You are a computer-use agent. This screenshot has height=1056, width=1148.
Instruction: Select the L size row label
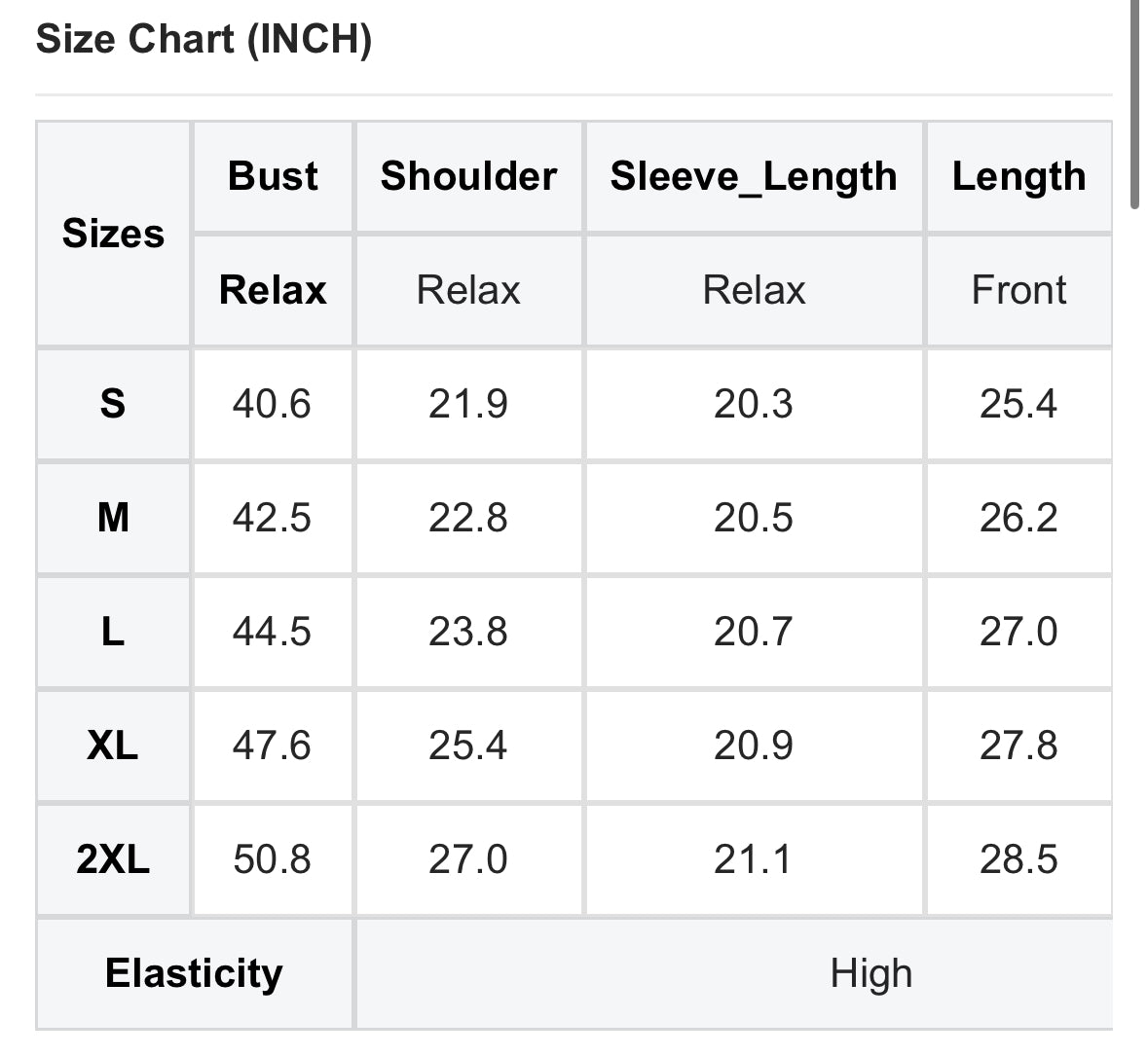(x=113, y=632)
